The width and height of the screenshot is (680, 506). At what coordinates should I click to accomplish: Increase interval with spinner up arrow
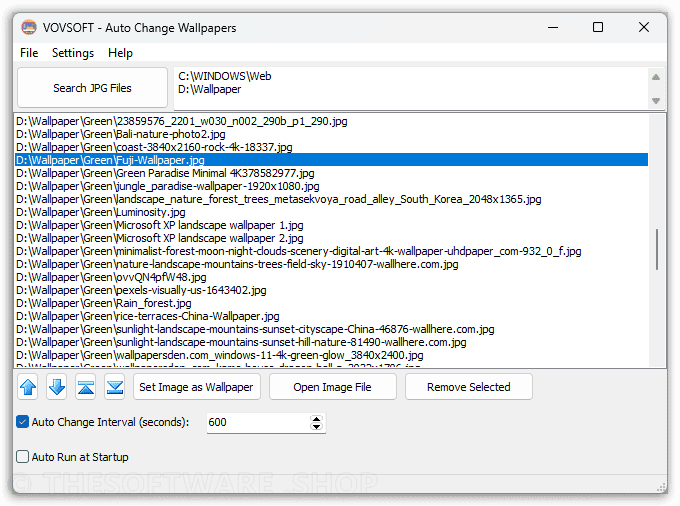point(317,419)
